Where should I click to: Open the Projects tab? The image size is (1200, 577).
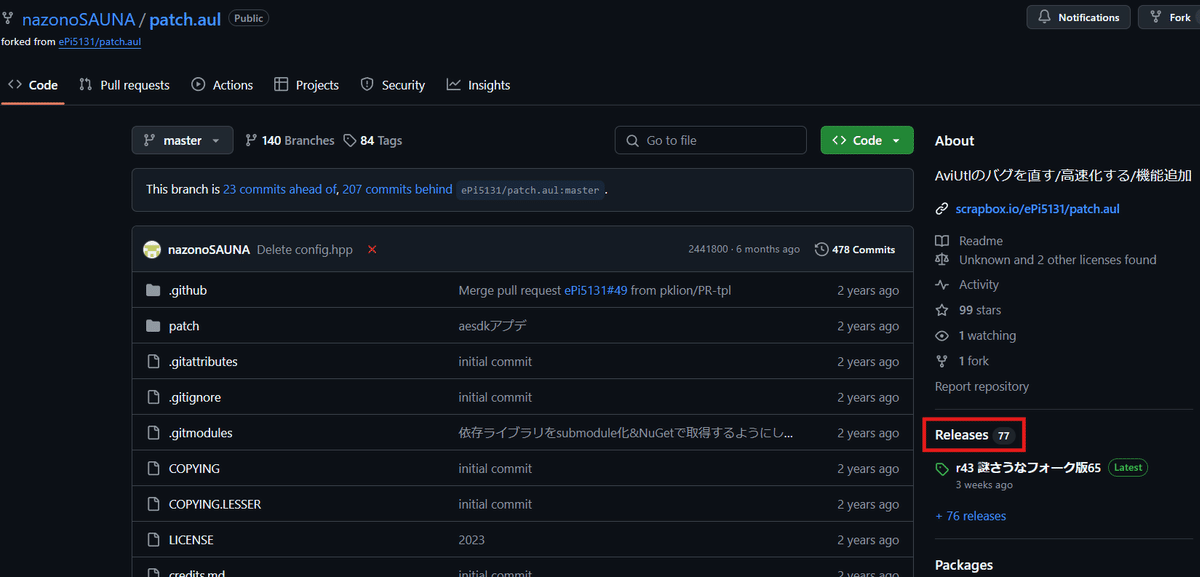pos(307,85)
